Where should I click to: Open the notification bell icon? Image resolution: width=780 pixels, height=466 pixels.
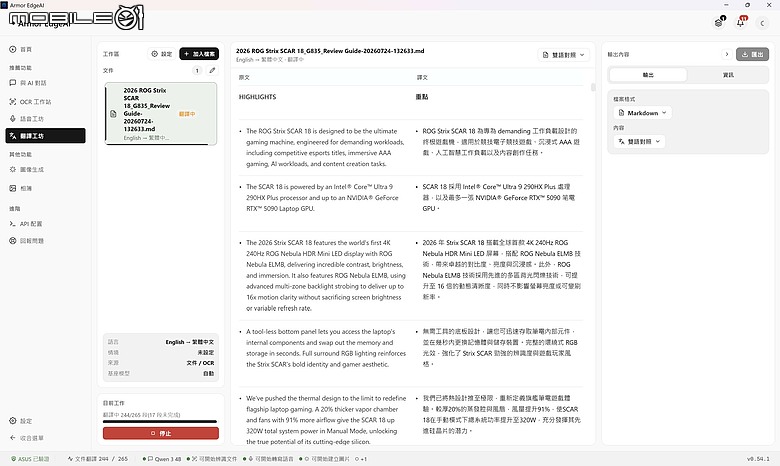coord(741,22)
